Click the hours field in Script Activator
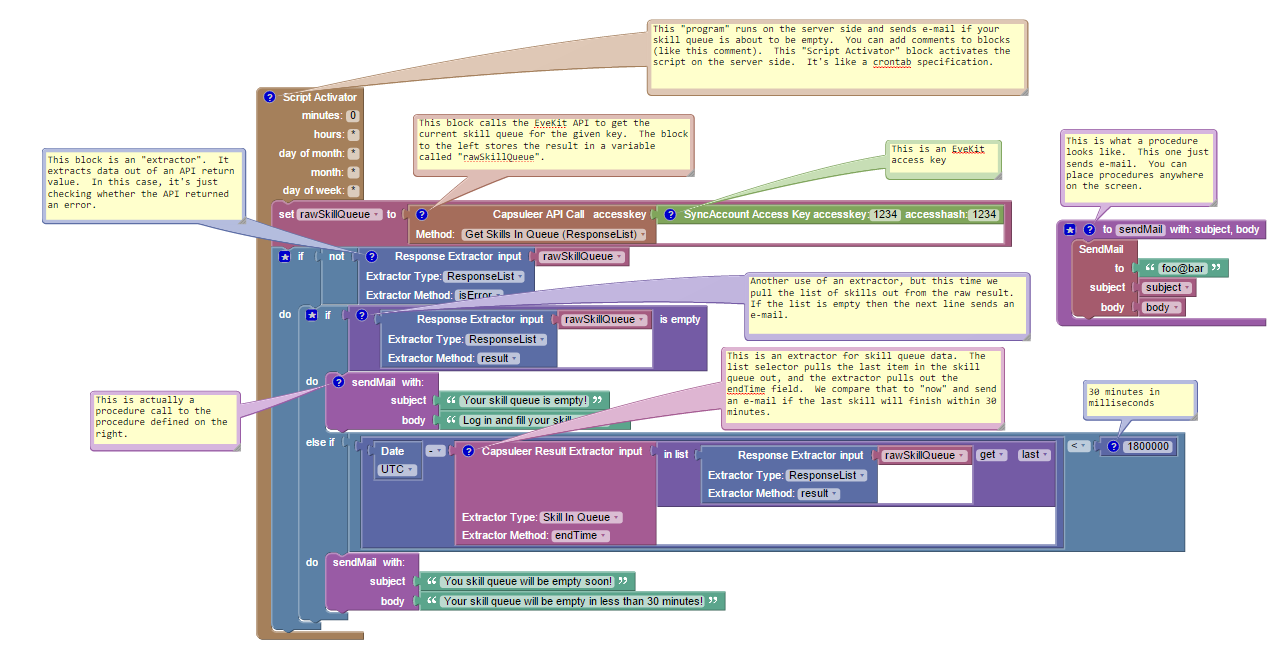 tap(353, 134)
